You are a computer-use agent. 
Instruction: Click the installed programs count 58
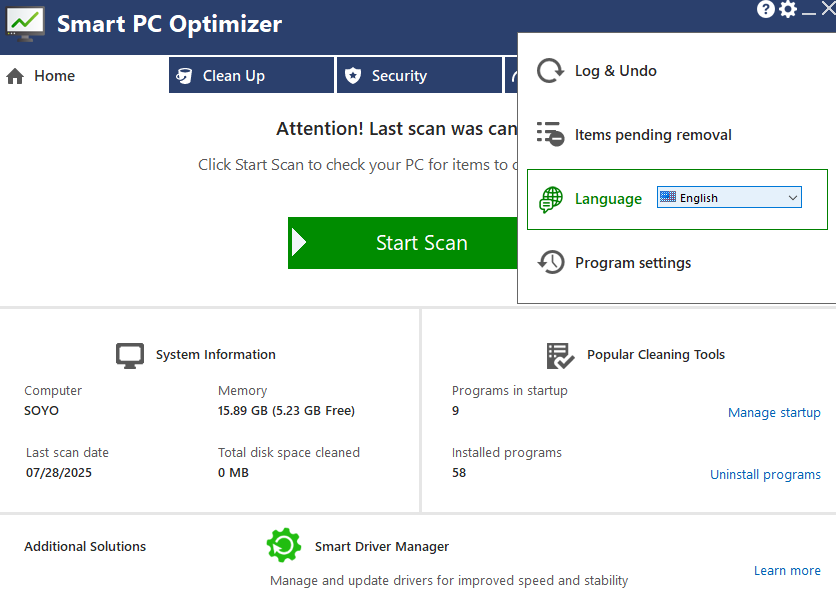pyautogui.click(x=459, y=472)
